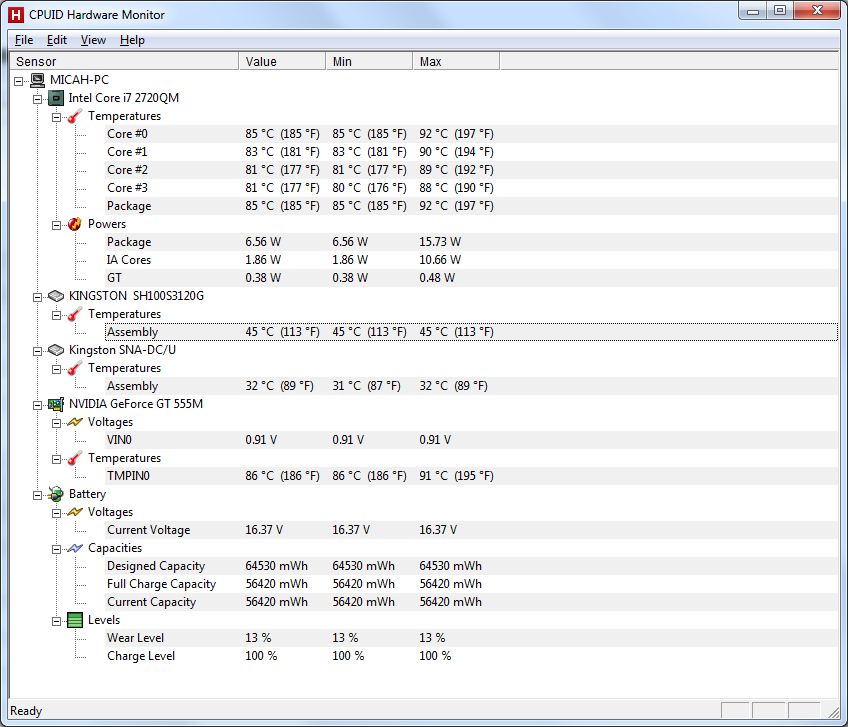Click the Min column header

tap(369, 61)
